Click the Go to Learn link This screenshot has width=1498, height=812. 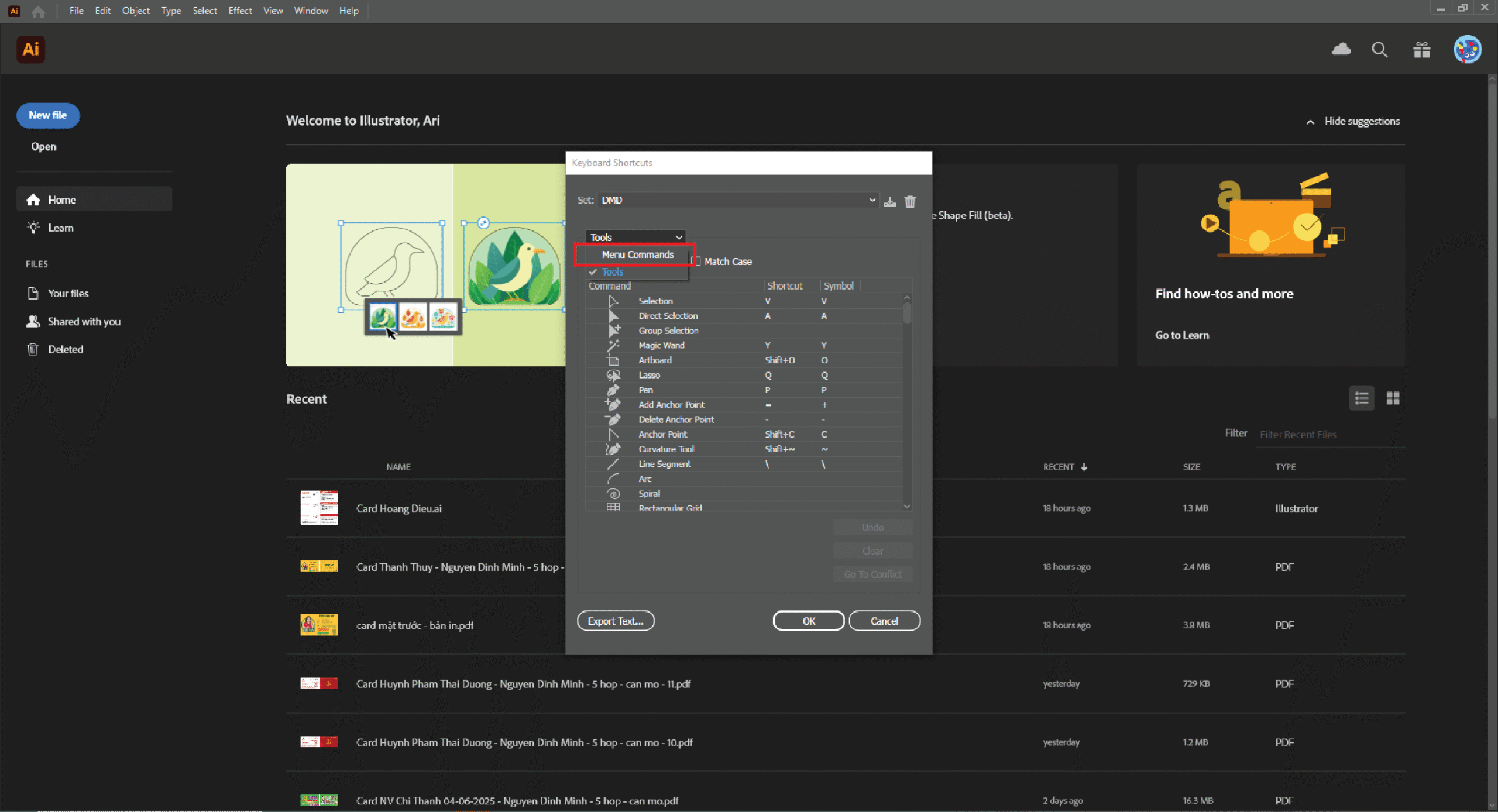click(x=1181, y=335)
